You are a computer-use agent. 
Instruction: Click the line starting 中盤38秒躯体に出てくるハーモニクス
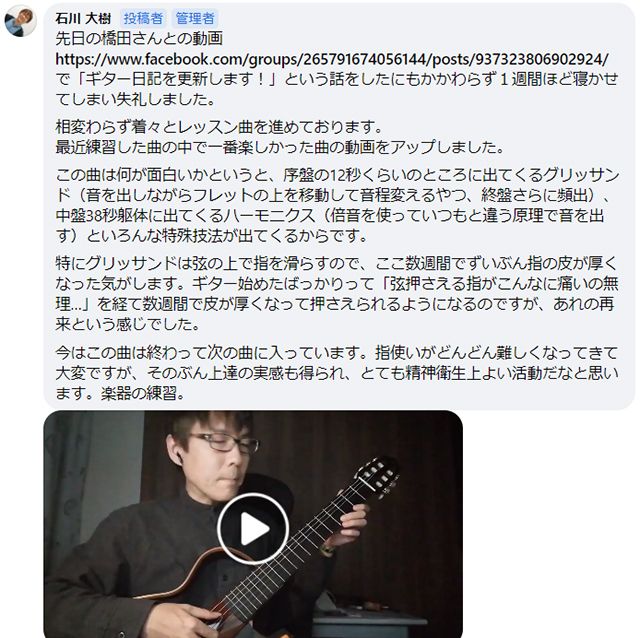[330, 216]
